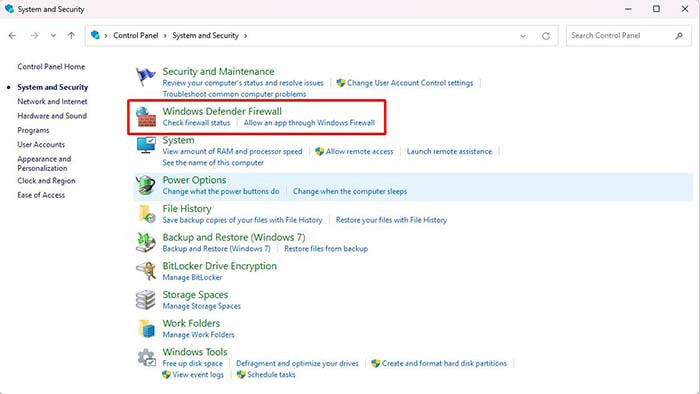The width and height of the screenshot is (700, 394).
Task: Click Save backup copies with File History
Action: (242, 220)
